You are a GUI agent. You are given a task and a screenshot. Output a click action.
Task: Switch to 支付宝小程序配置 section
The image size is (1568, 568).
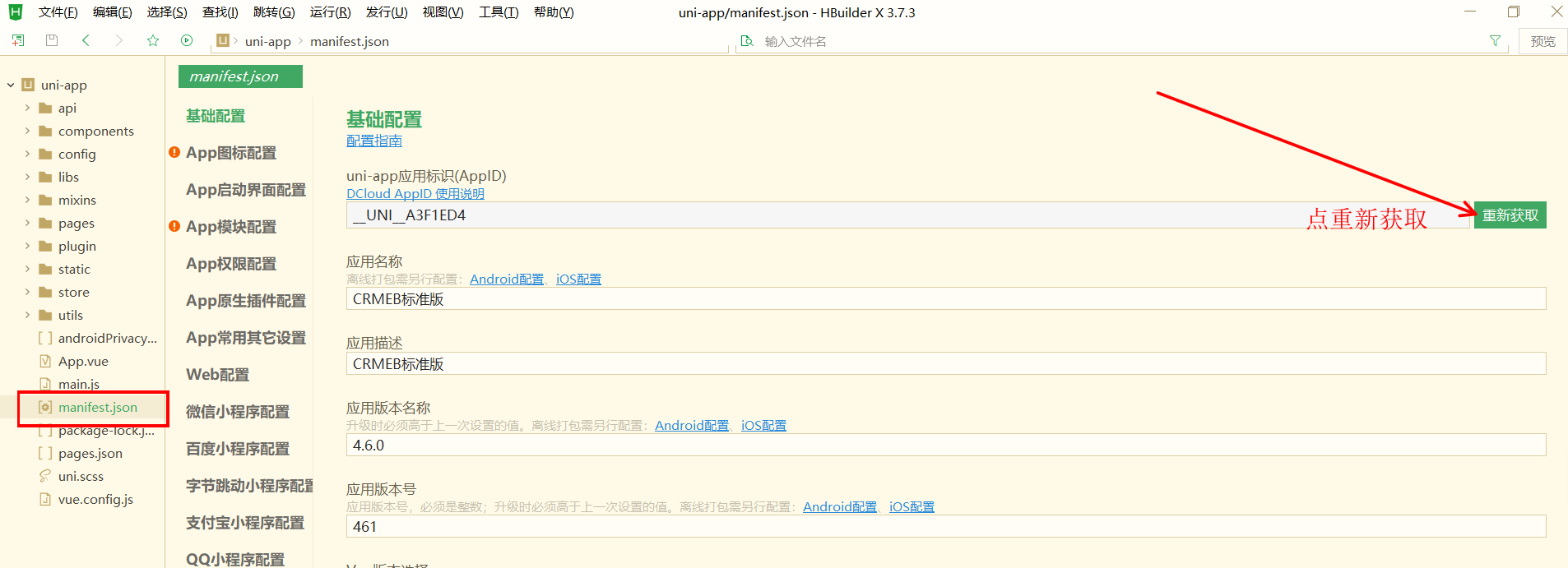[245, 523]
